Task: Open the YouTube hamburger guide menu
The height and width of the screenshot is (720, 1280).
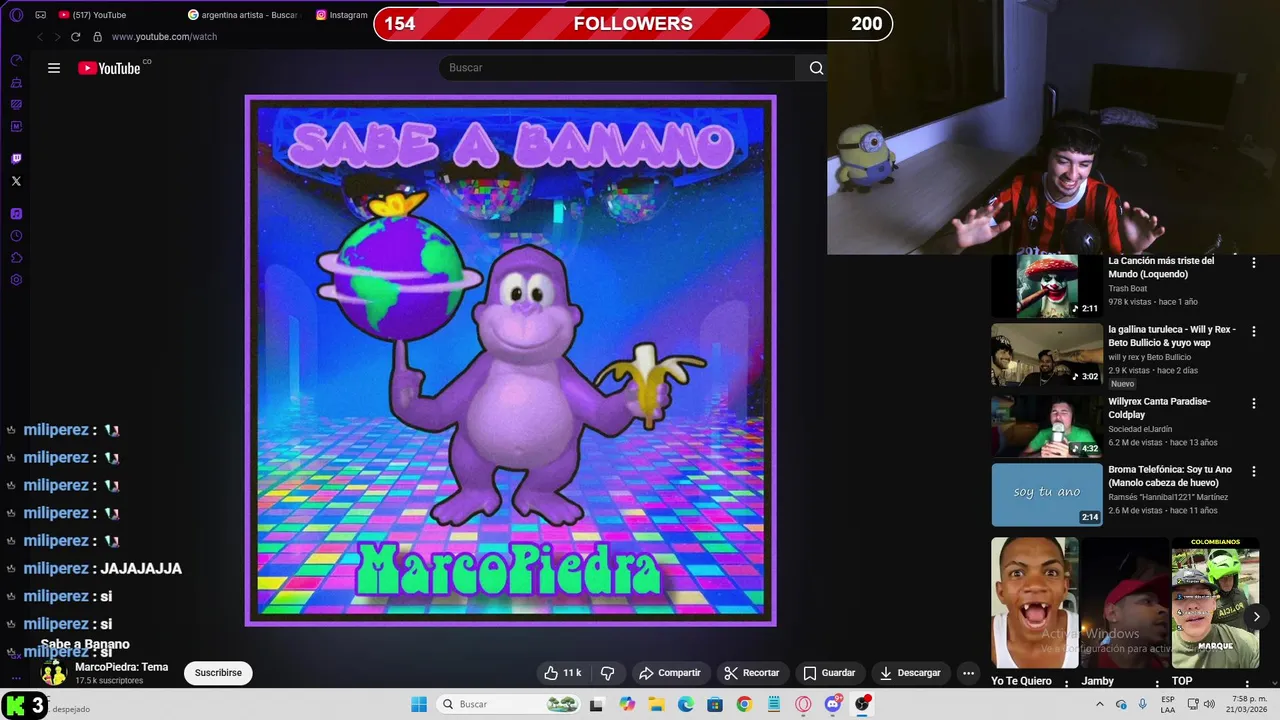Action: (54, 68)
